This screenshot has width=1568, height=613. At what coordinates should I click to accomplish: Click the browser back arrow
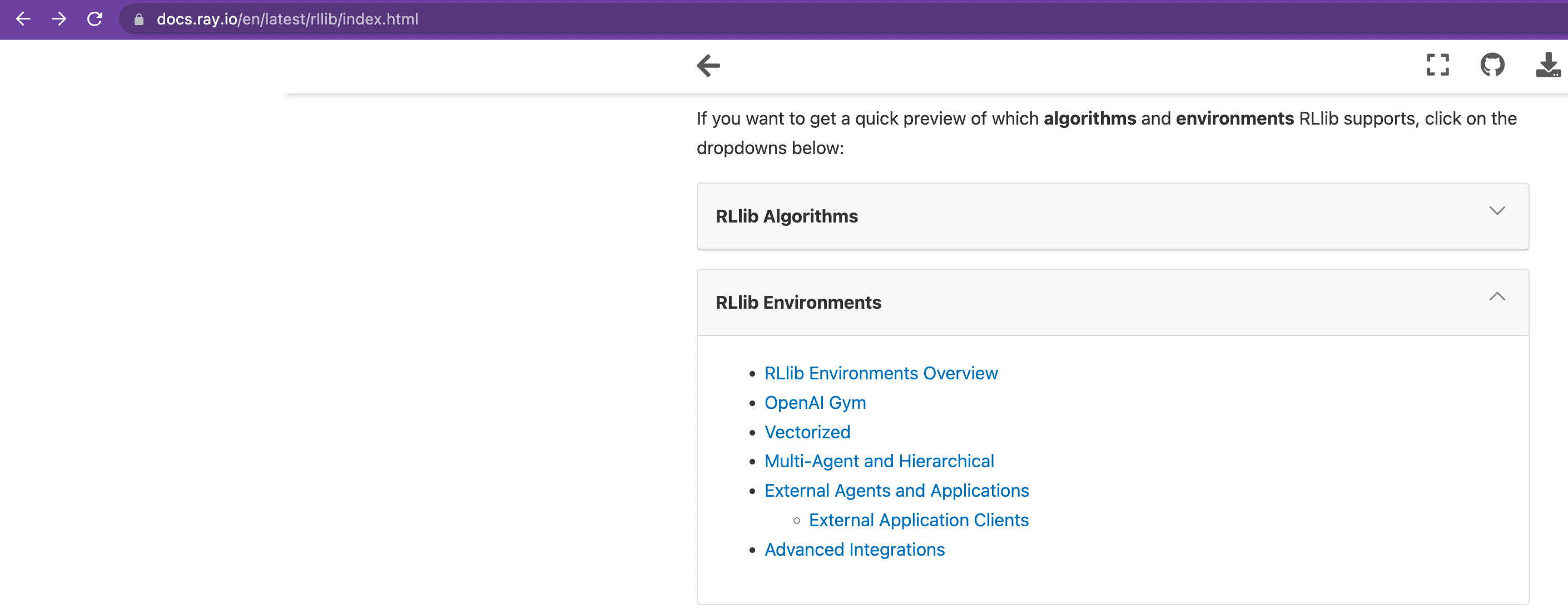coord(23,19)
